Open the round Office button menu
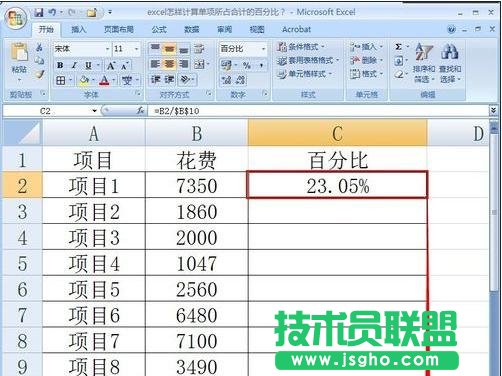The image size is (502, 376). [x=15, y=18]
